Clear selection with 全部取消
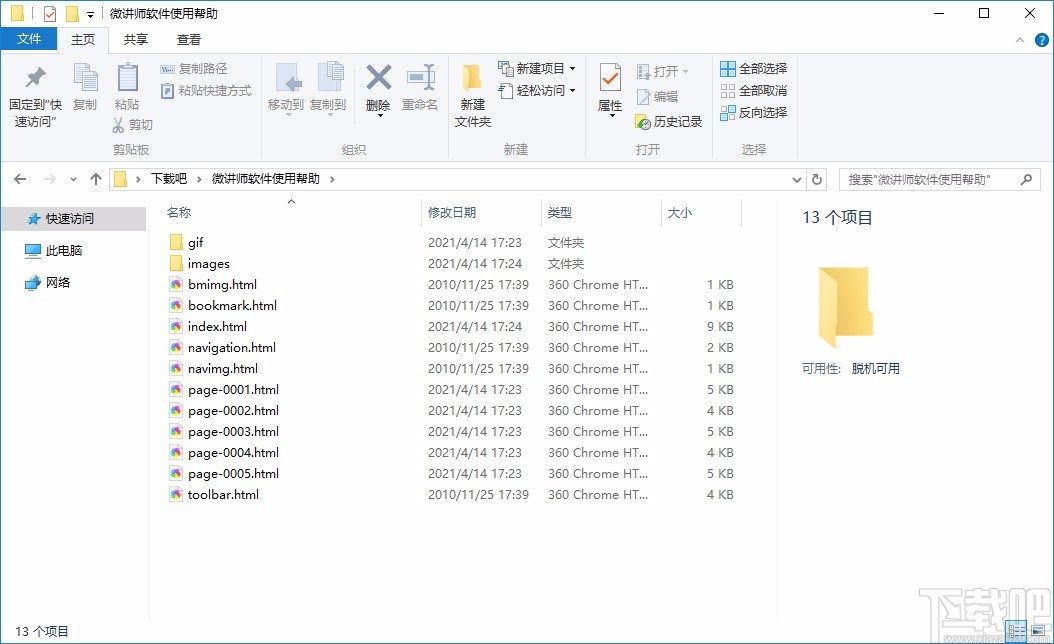1054x644 pixels. point(752,89)
